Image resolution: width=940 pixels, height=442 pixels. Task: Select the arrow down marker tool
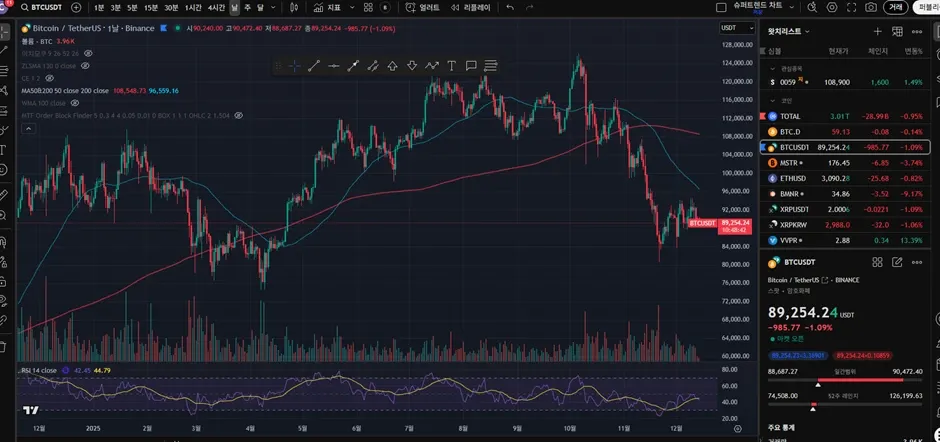(412, 66)
